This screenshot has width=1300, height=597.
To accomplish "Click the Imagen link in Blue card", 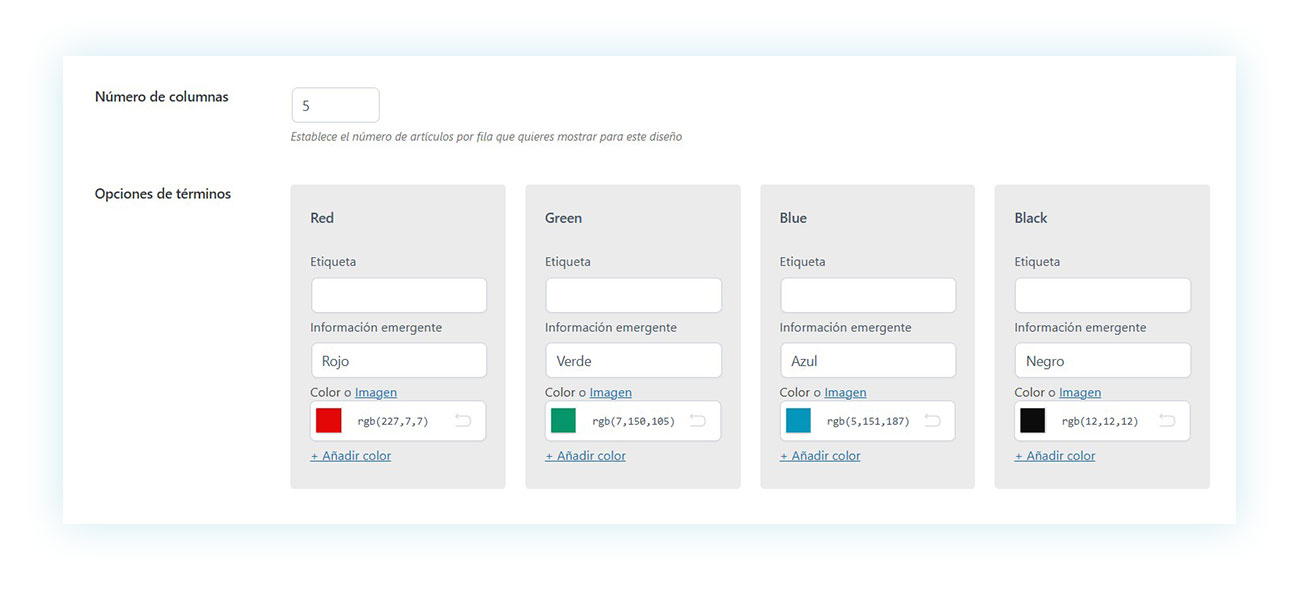I will coord(845,393).
